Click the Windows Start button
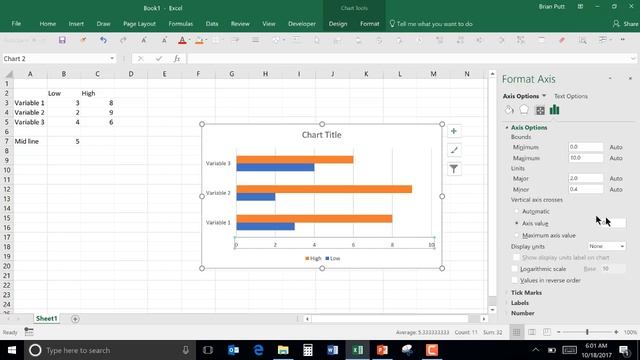Screen dimensions: 640x360 [12, 350]
